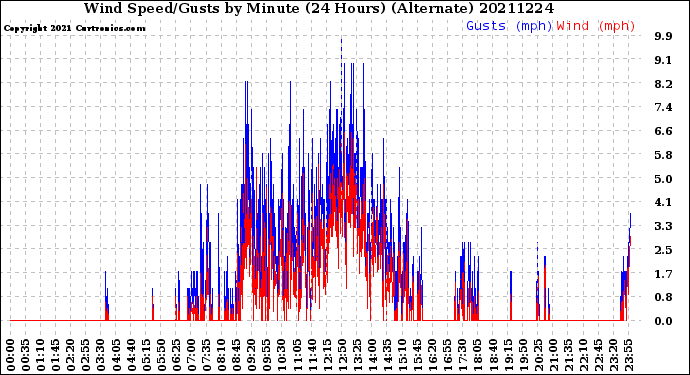Click the 19:50 time axis label
Screen dimensions: 690x375
(x=522, y=355)
